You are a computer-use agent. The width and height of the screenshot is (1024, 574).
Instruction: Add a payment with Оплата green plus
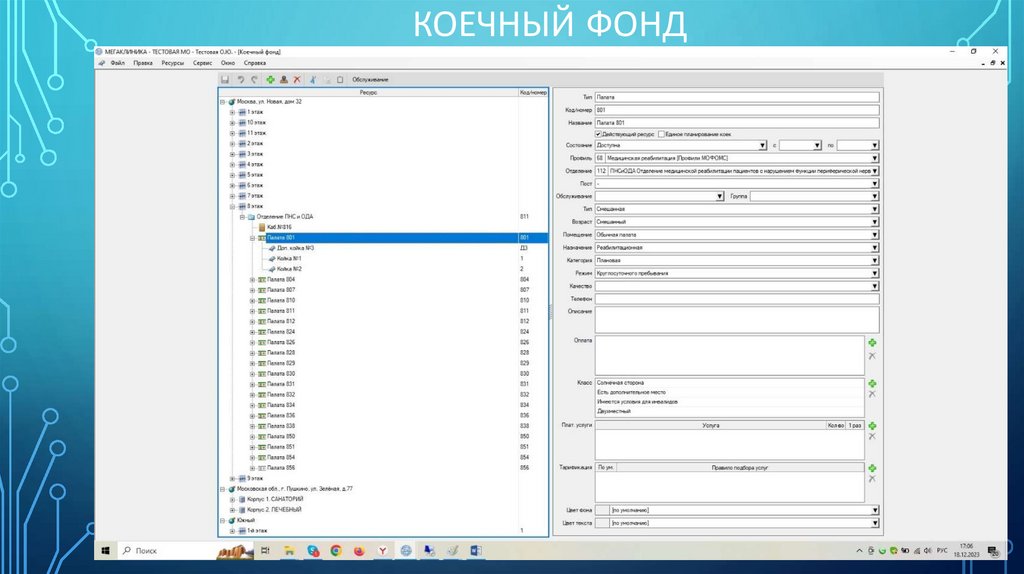(x=872, y=342)
